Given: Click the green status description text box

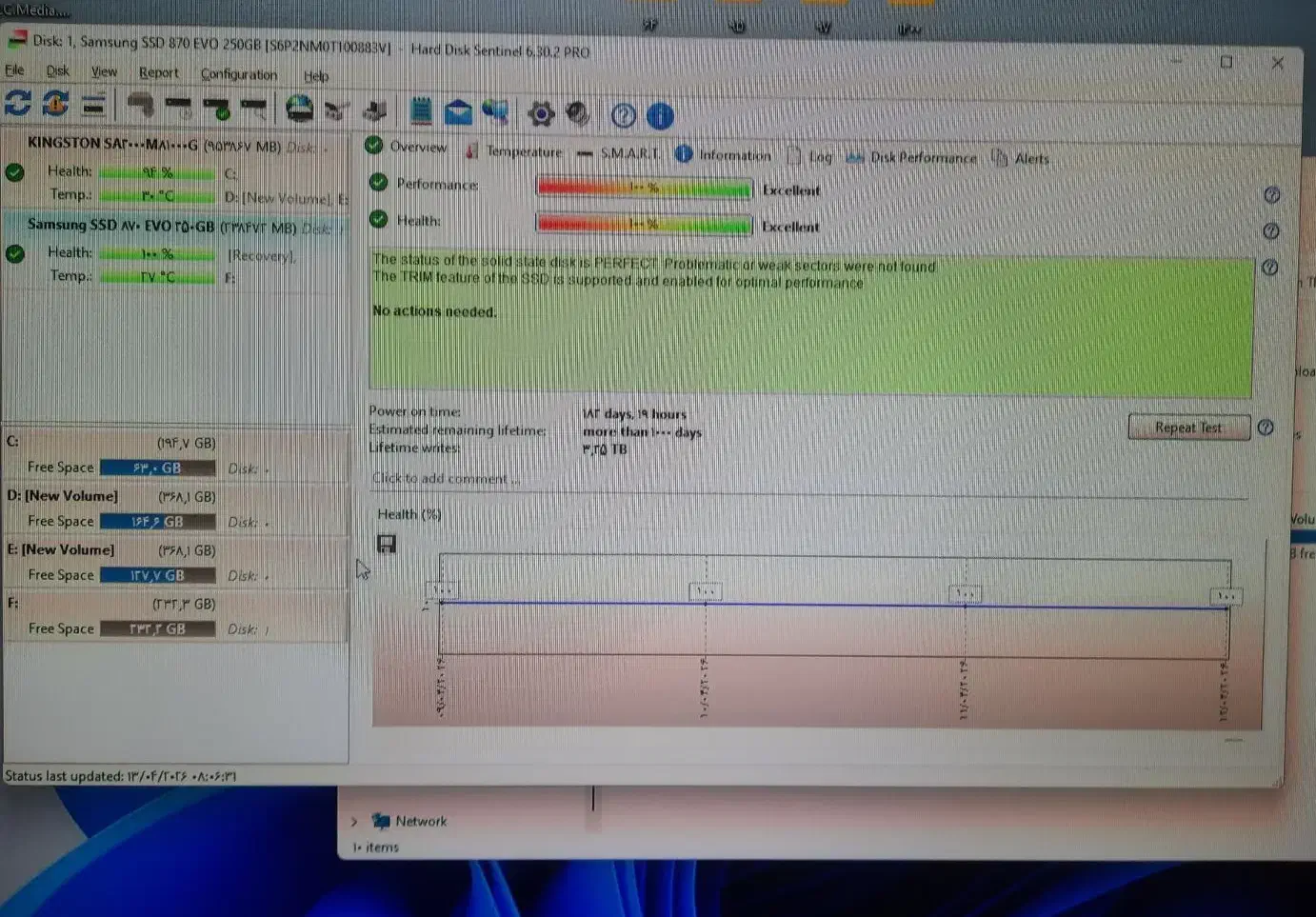Looking at the screenshot, I should click(x=810, y=326).
